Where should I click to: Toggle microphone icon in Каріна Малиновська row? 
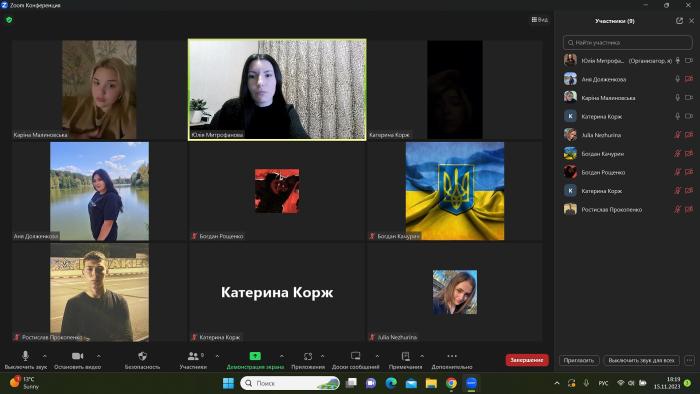point(678,97)
